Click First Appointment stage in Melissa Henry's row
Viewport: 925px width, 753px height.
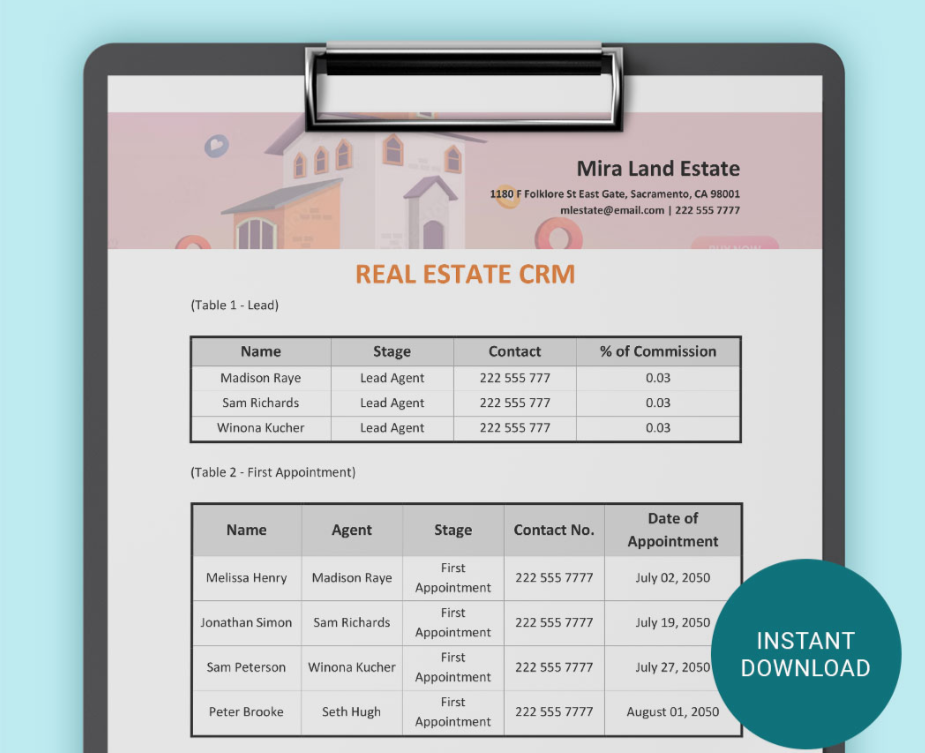(x=453, y=578)
